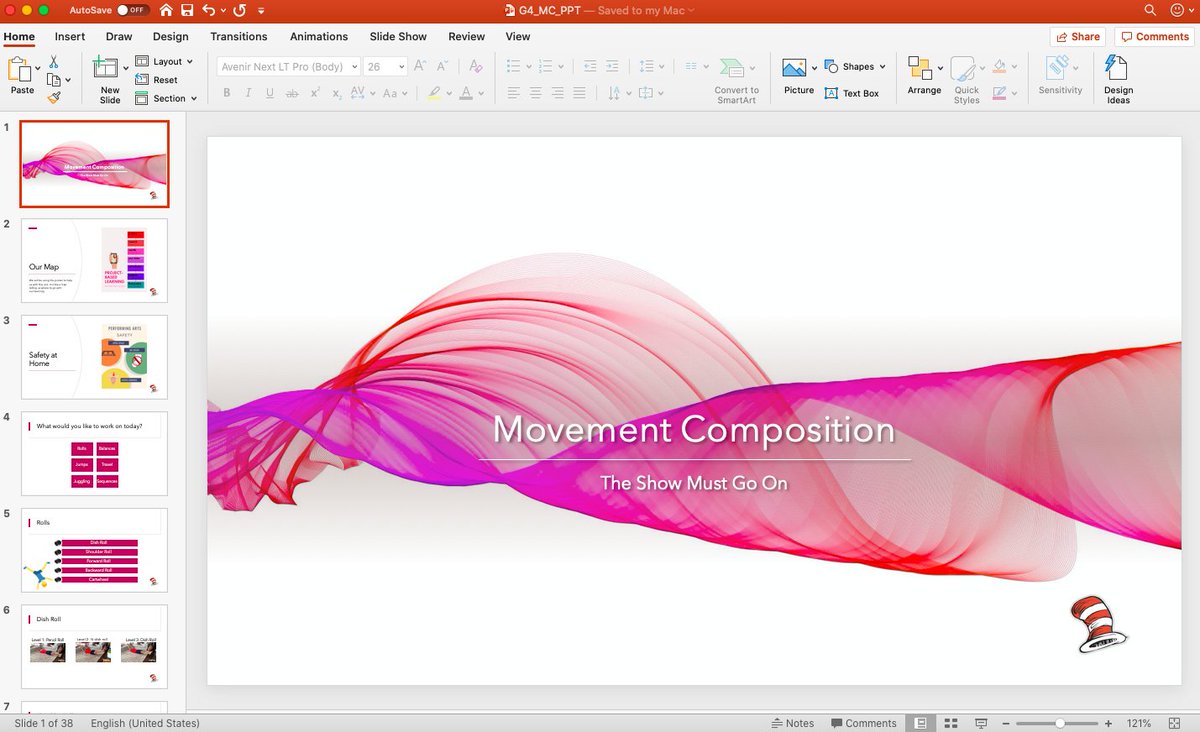Click the Home icon in the title bar
The image size is (1200, 732).
[x=166, y=10]
